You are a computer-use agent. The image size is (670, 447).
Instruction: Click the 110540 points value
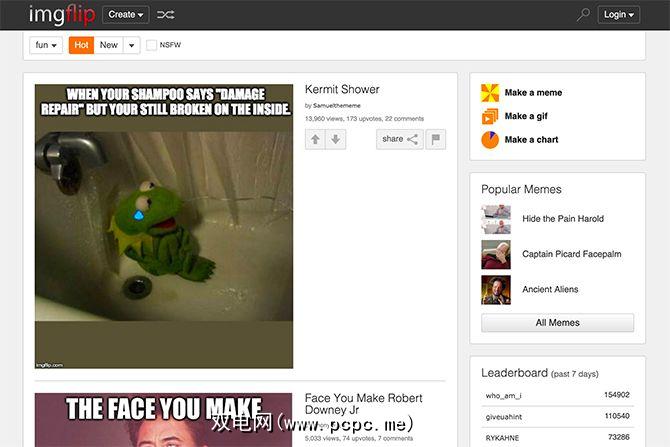[617, 416]
